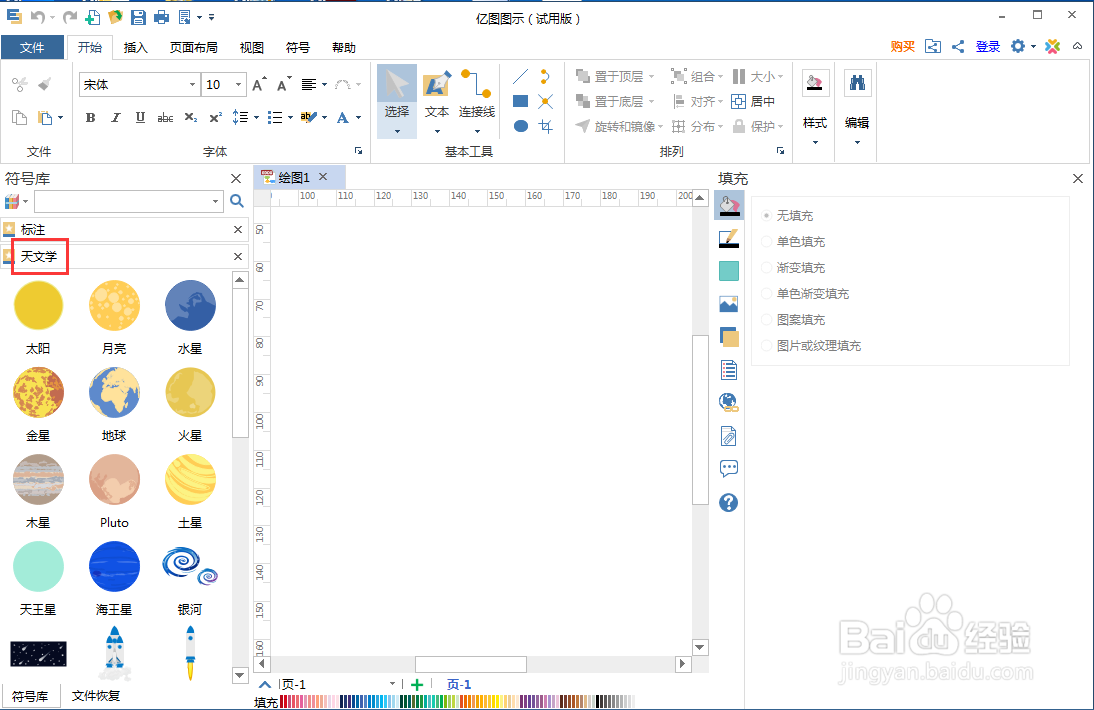Choose the Venus (金星) symbol
1094x710 pixels.
[38, 393]
